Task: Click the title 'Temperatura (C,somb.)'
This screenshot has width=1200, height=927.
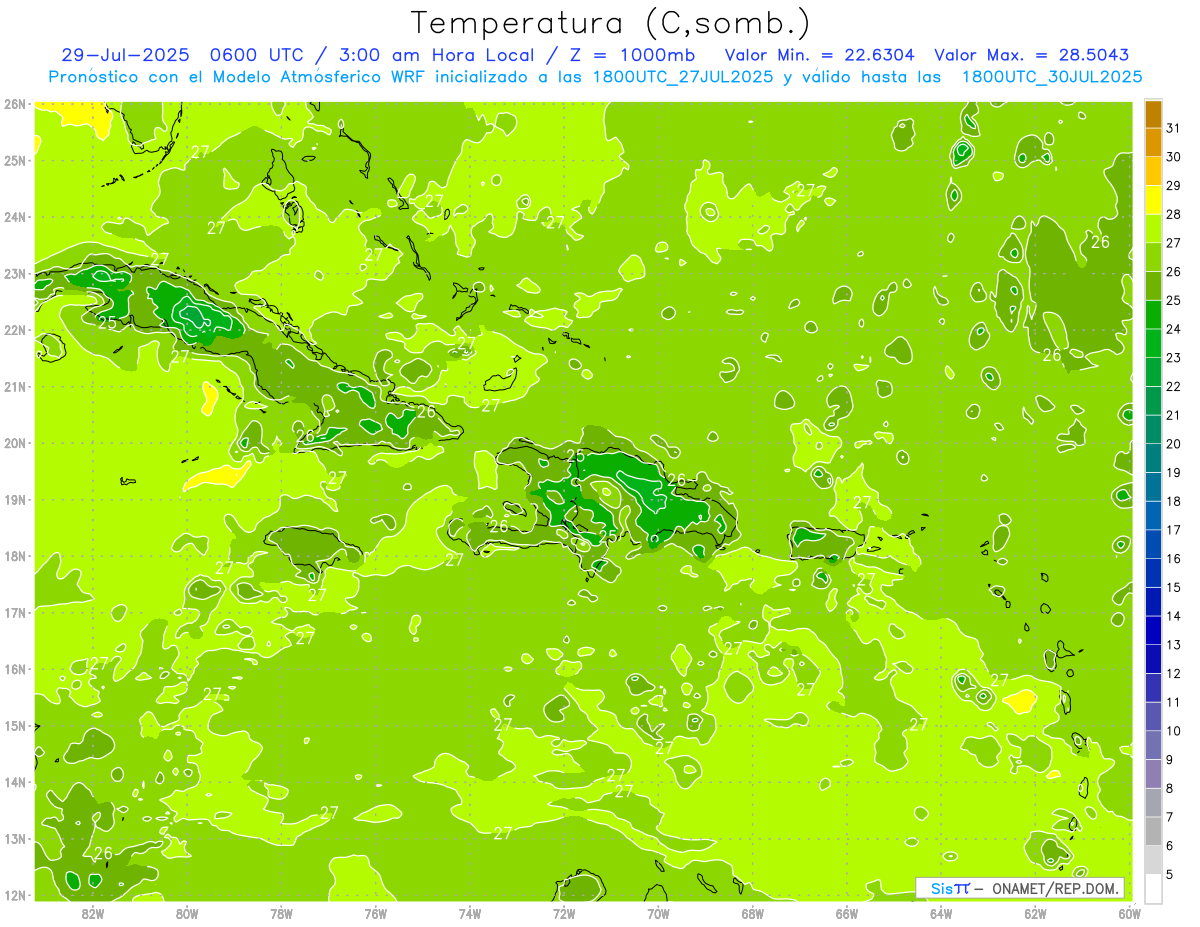Action: pyautogui.click(x=610, y=23)
